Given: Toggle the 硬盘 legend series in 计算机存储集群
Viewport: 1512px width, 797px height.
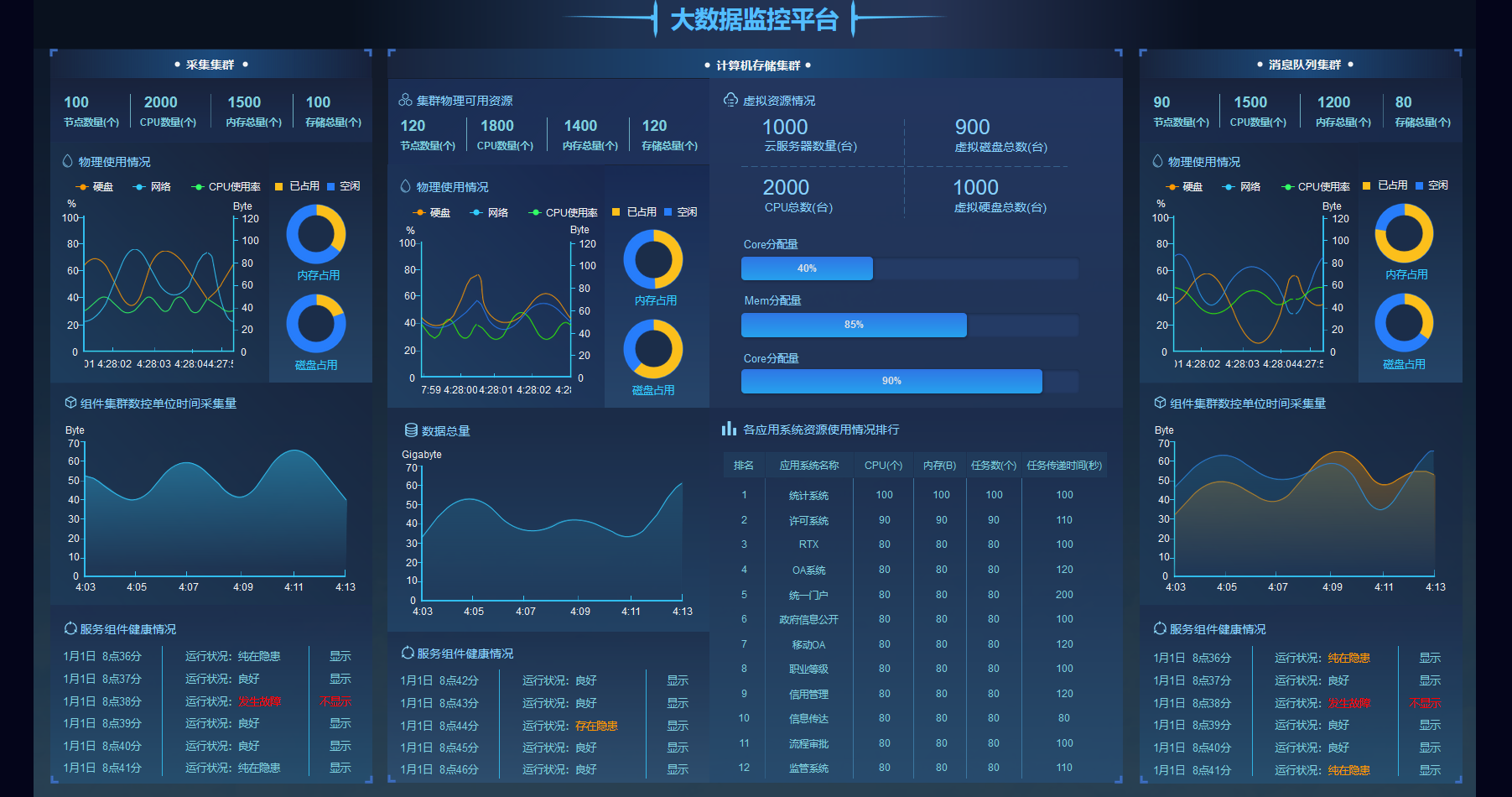Looking at the screenshot, I should pyautogui.click(x=431, y=212).
